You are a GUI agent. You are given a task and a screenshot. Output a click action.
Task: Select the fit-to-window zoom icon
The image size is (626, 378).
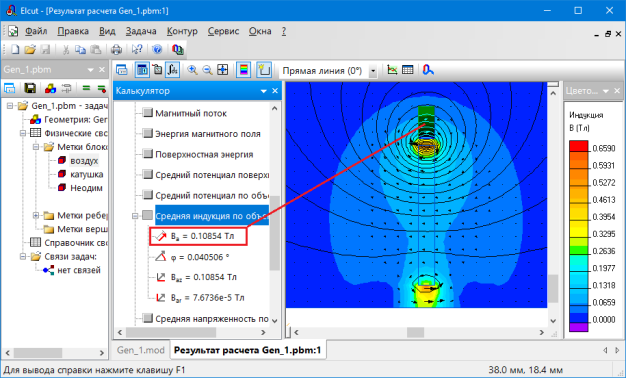[222, 70]
